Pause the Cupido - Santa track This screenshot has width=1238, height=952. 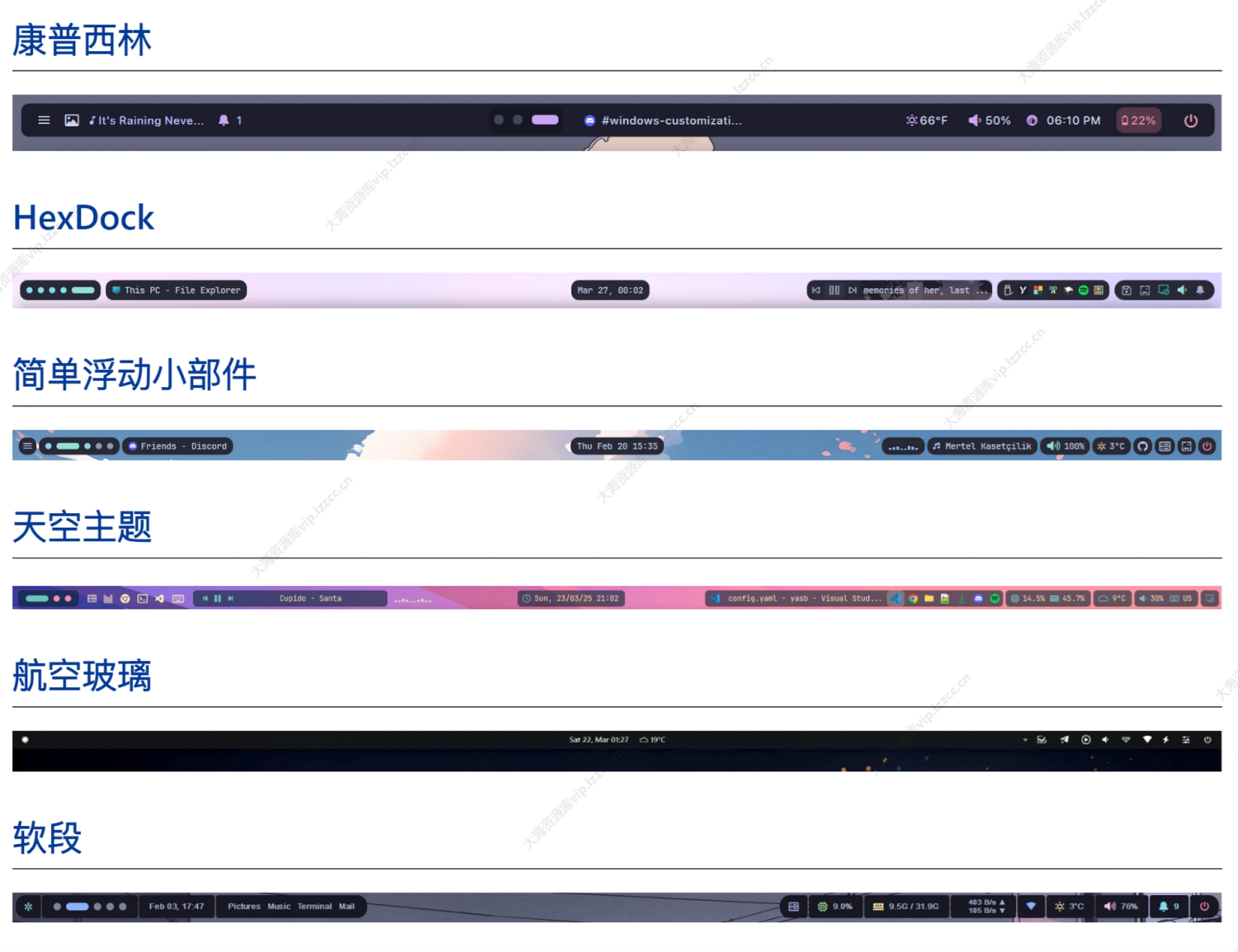coord(218,599)
